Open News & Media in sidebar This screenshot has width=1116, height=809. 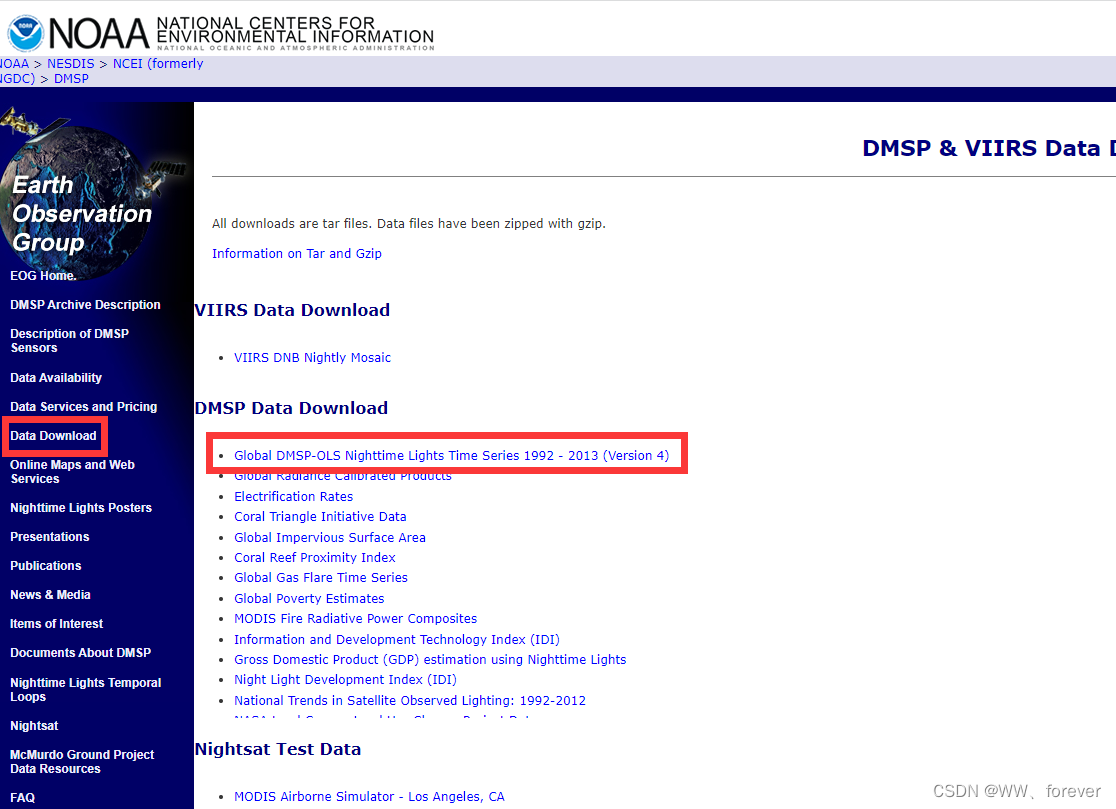point(50,595)
